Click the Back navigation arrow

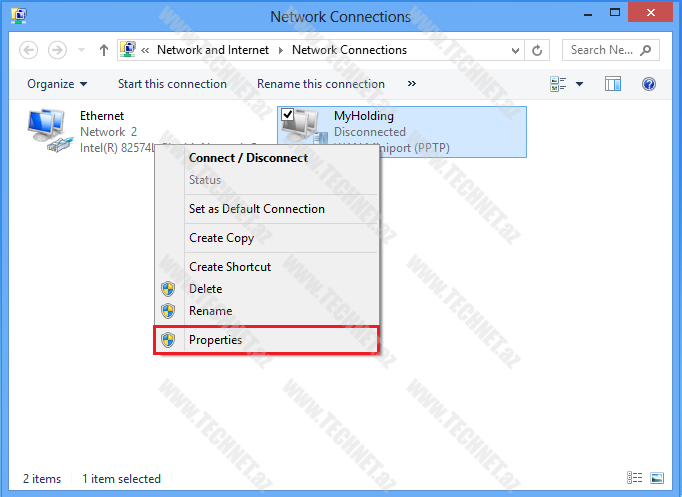pos(28,50)
